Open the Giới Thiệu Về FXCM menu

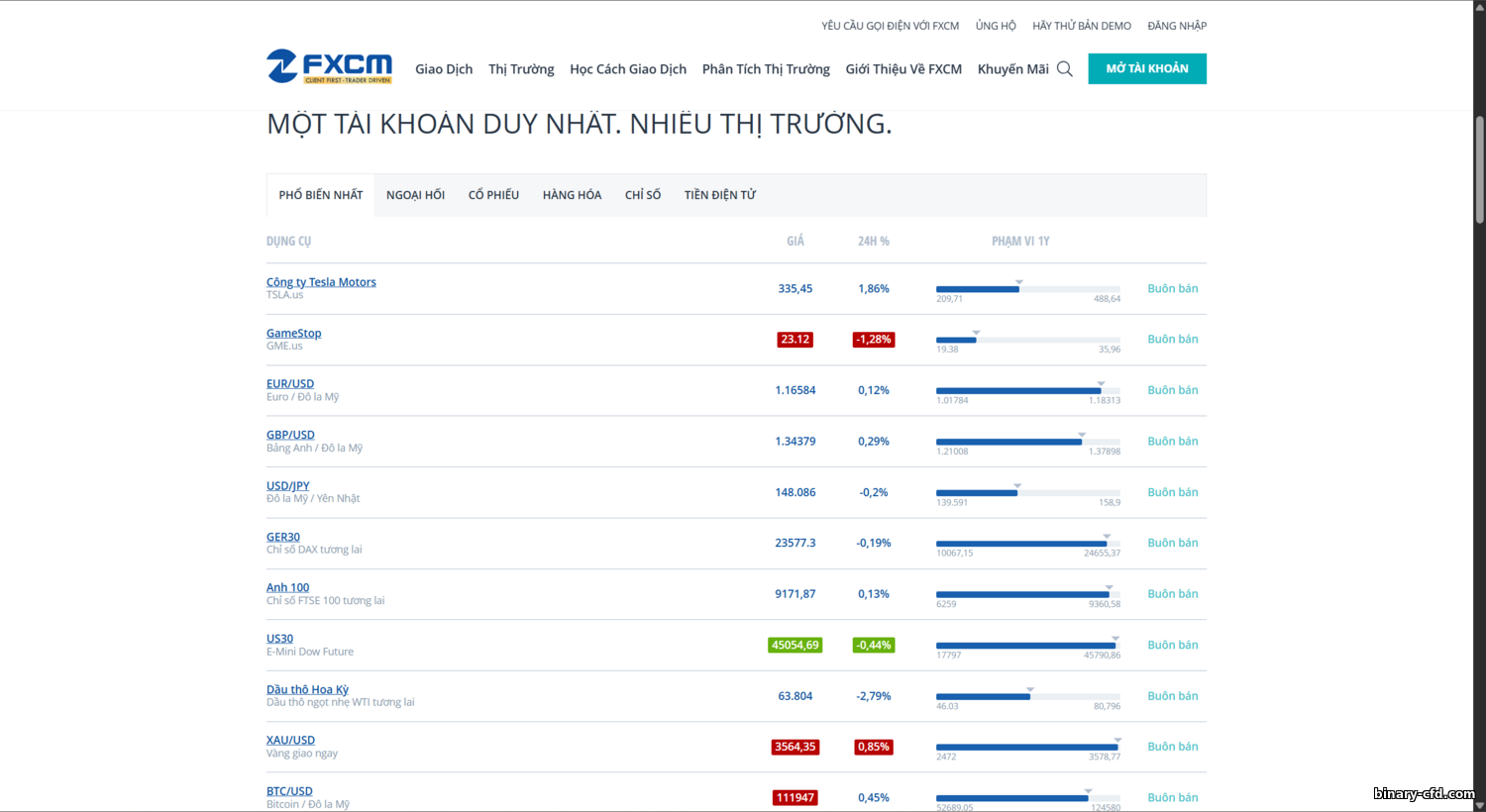903,69
